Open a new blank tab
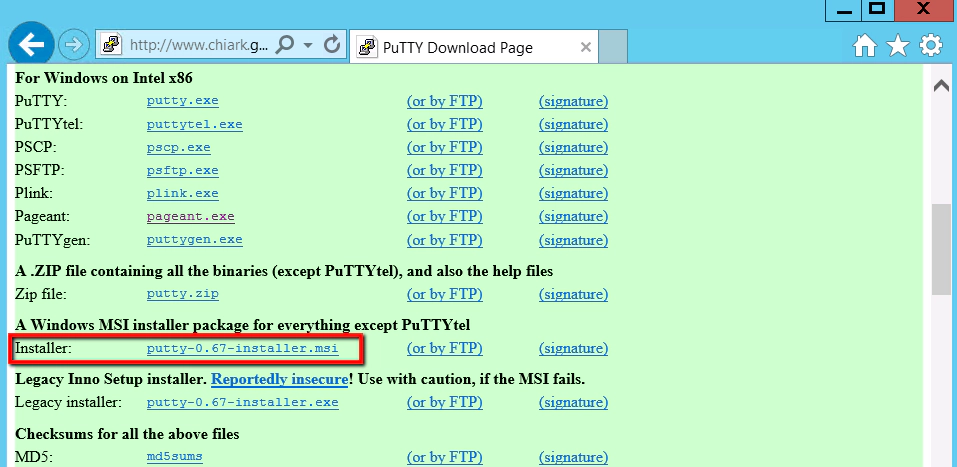The width and height of the screenshot is (957, 467). [613, 46]
